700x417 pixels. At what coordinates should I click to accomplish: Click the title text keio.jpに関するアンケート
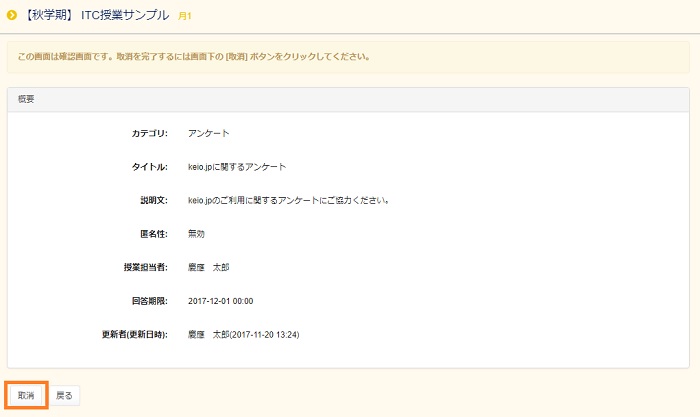236,167
